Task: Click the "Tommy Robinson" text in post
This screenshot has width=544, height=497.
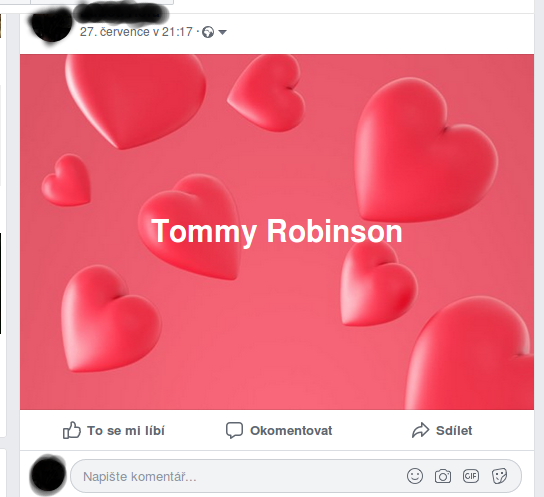Action: [277, 231]
